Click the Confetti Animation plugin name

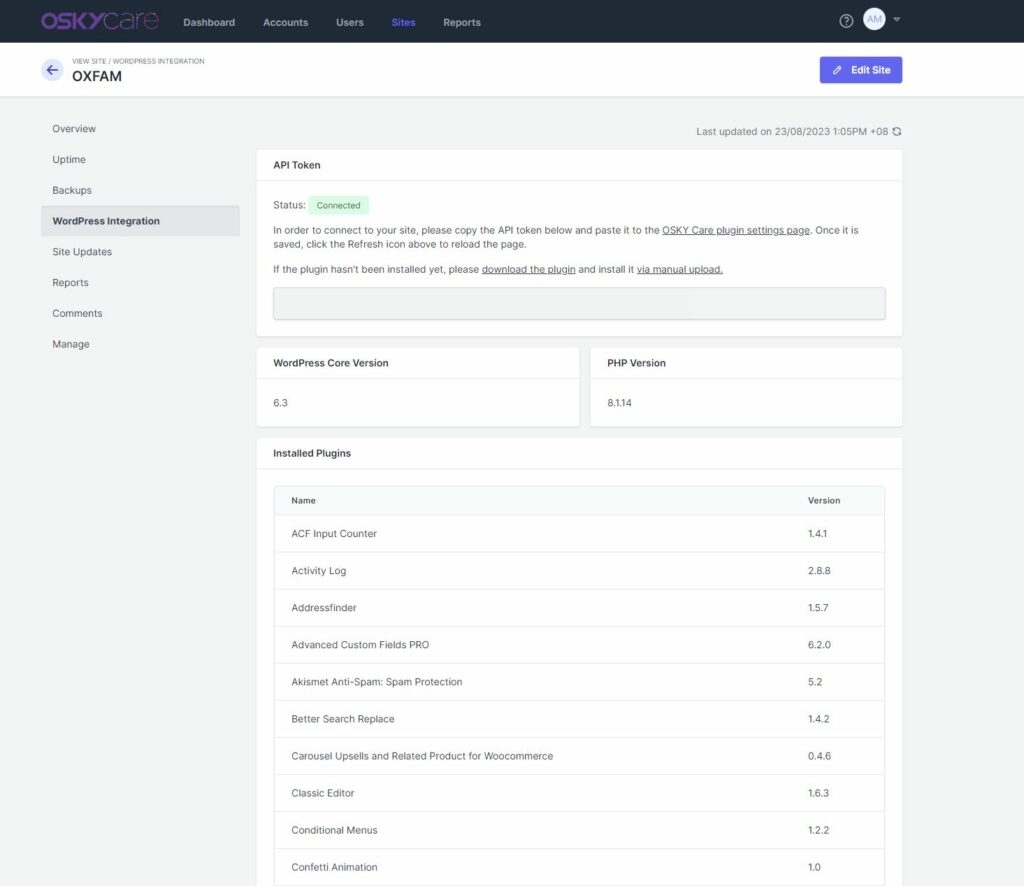coord(334,867)
